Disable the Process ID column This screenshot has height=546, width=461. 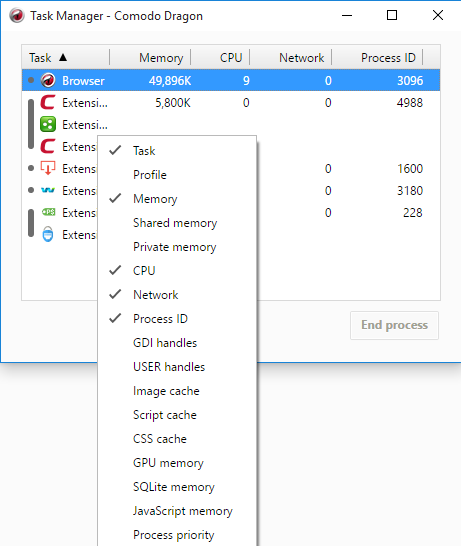pos(160,319)
